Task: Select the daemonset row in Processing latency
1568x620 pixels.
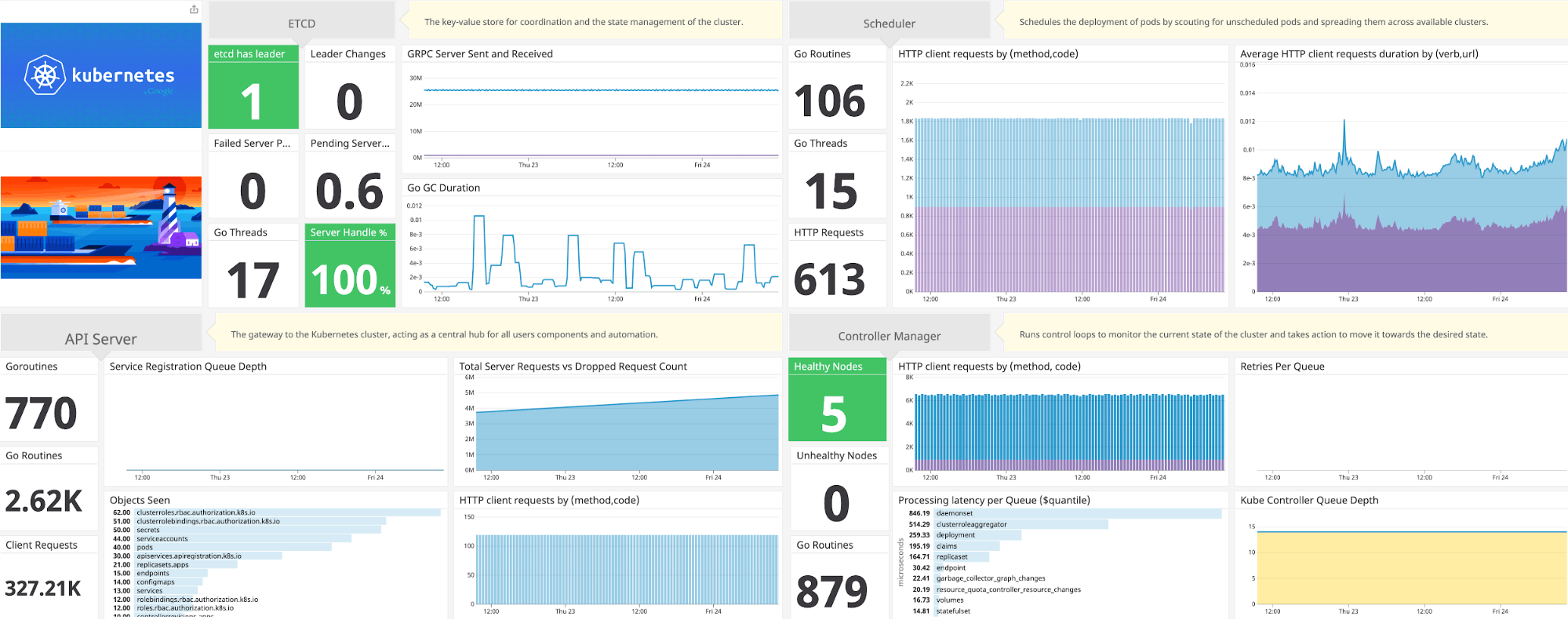Action: 954,513
